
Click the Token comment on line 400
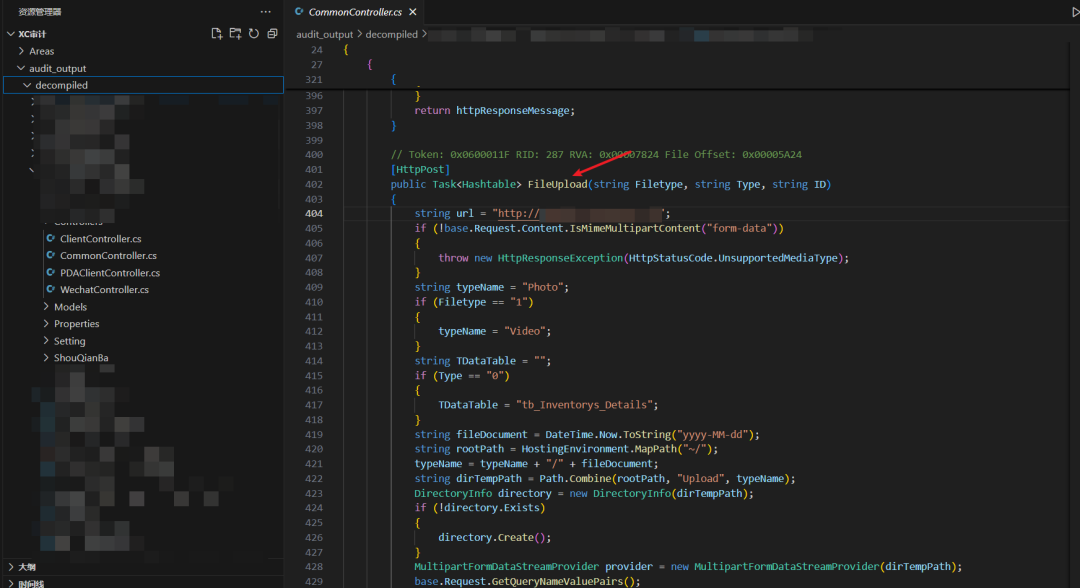coord(596,155)
